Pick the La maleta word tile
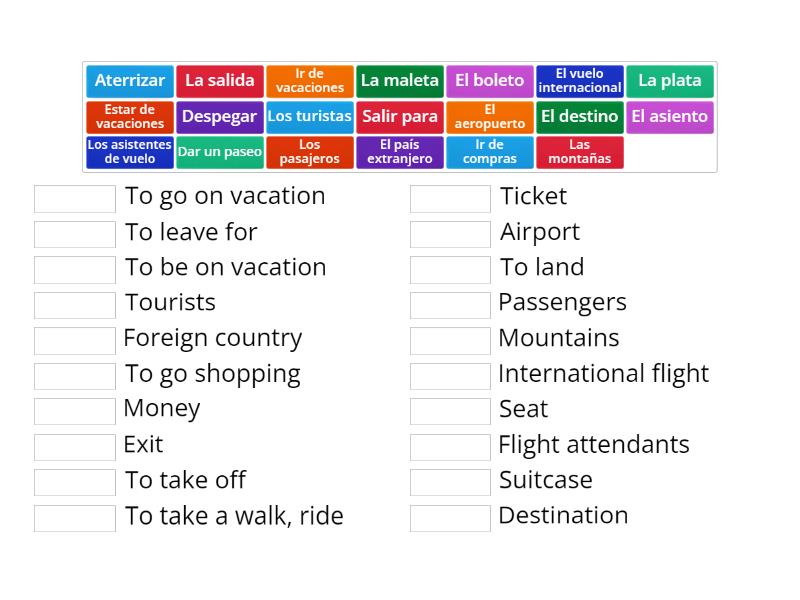800x600 pixels. (399, 81)
